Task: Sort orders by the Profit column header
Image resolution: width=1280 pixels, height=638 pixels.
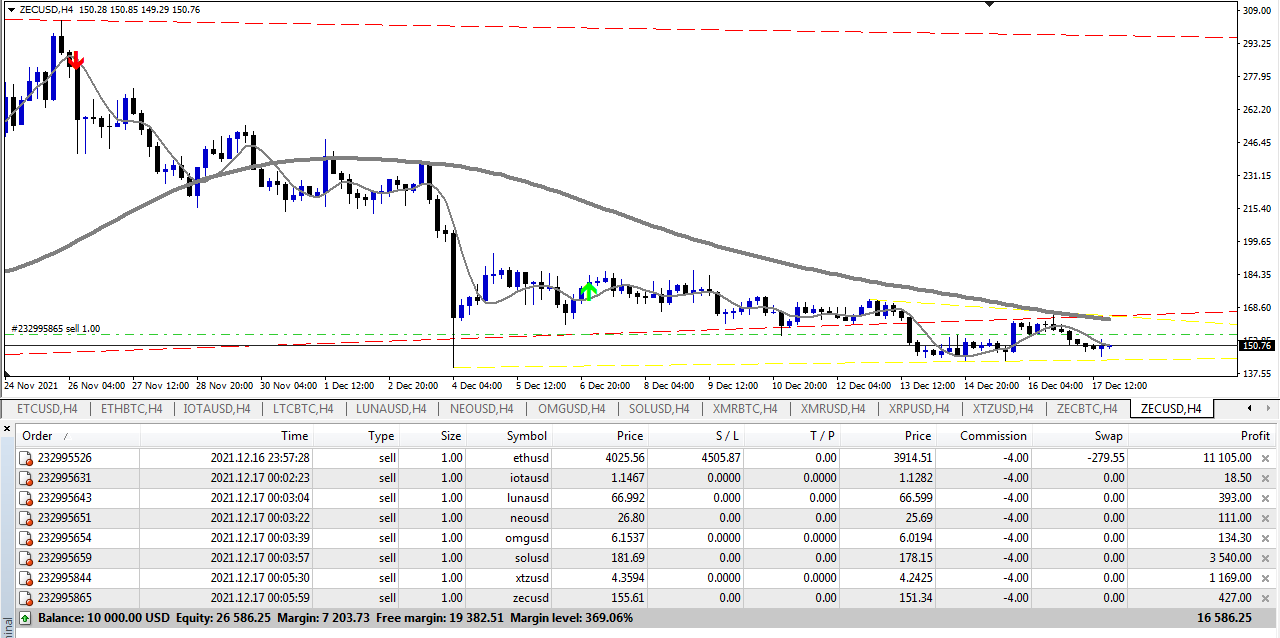Action: pos(1253,436)
